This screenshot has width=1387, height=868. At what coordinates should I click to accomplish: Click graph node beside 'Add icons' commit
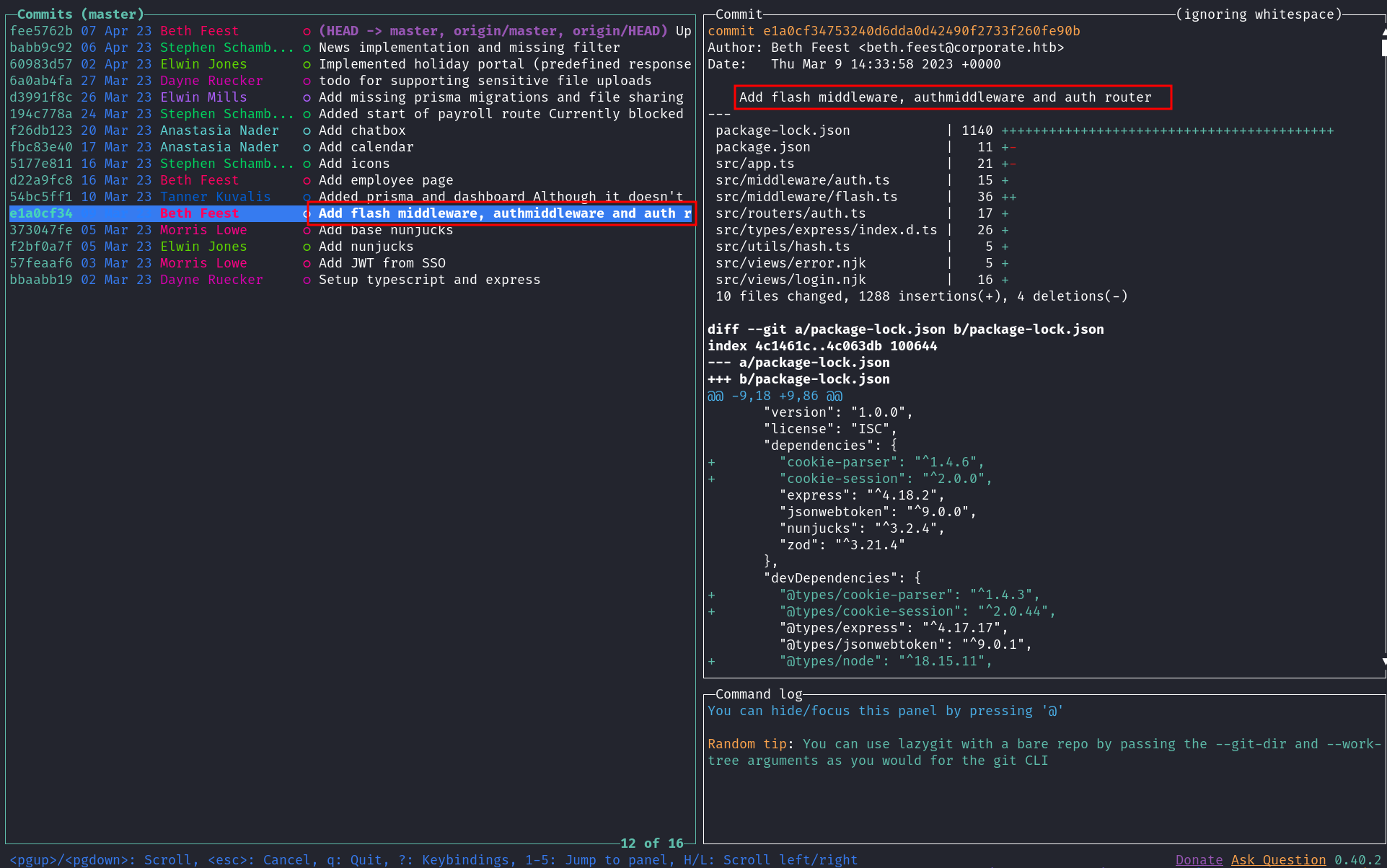(307, 164)
